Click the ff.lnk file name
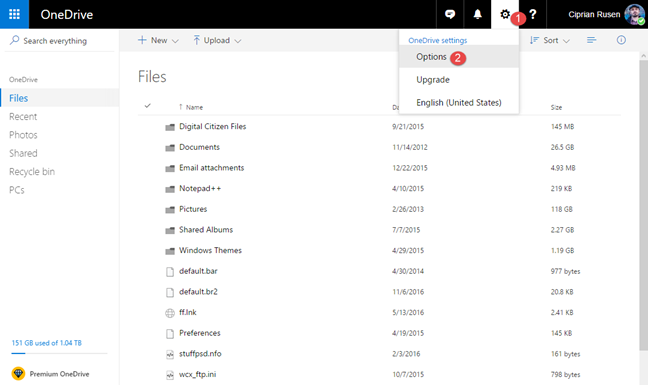Viewport: 648px width, 385px height. pos(188,312)
